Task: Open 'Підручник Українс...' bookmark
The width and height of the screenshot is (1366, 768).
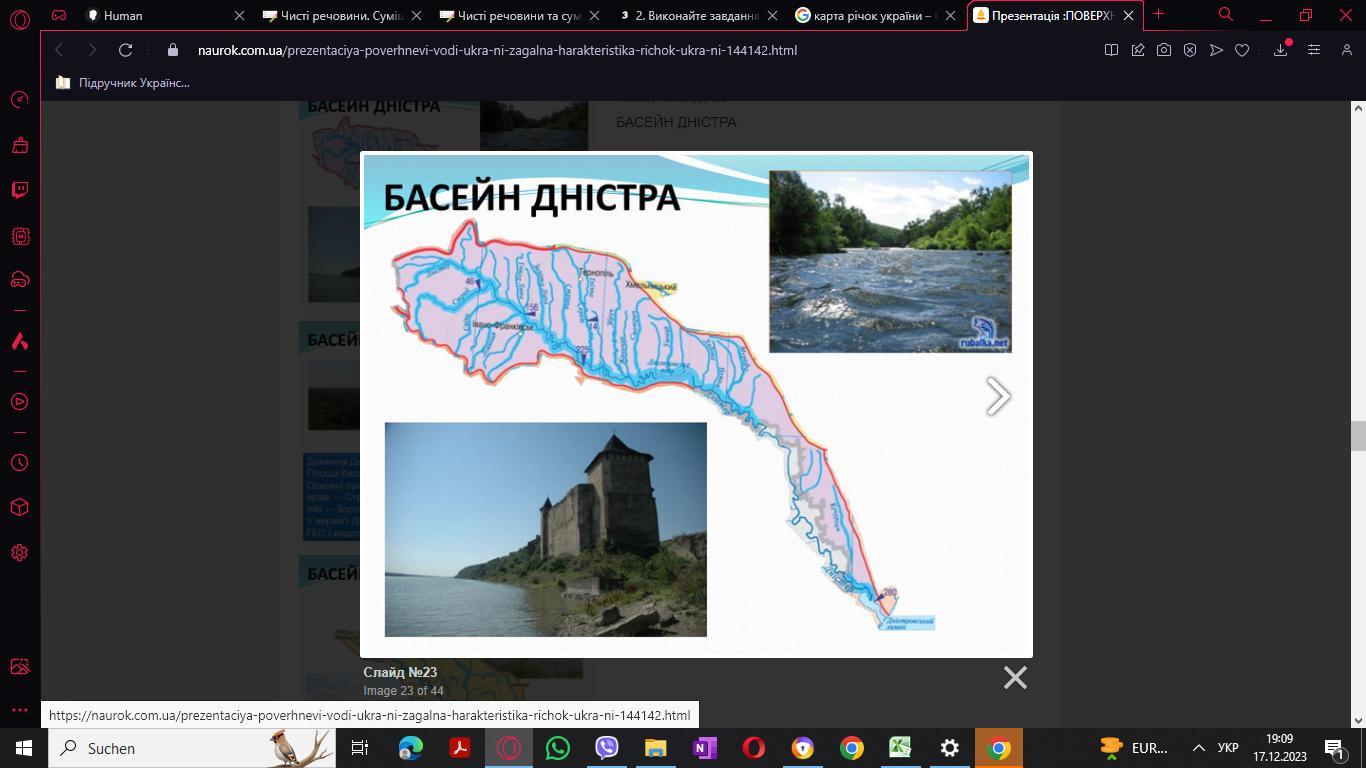Action: (123, 83)
